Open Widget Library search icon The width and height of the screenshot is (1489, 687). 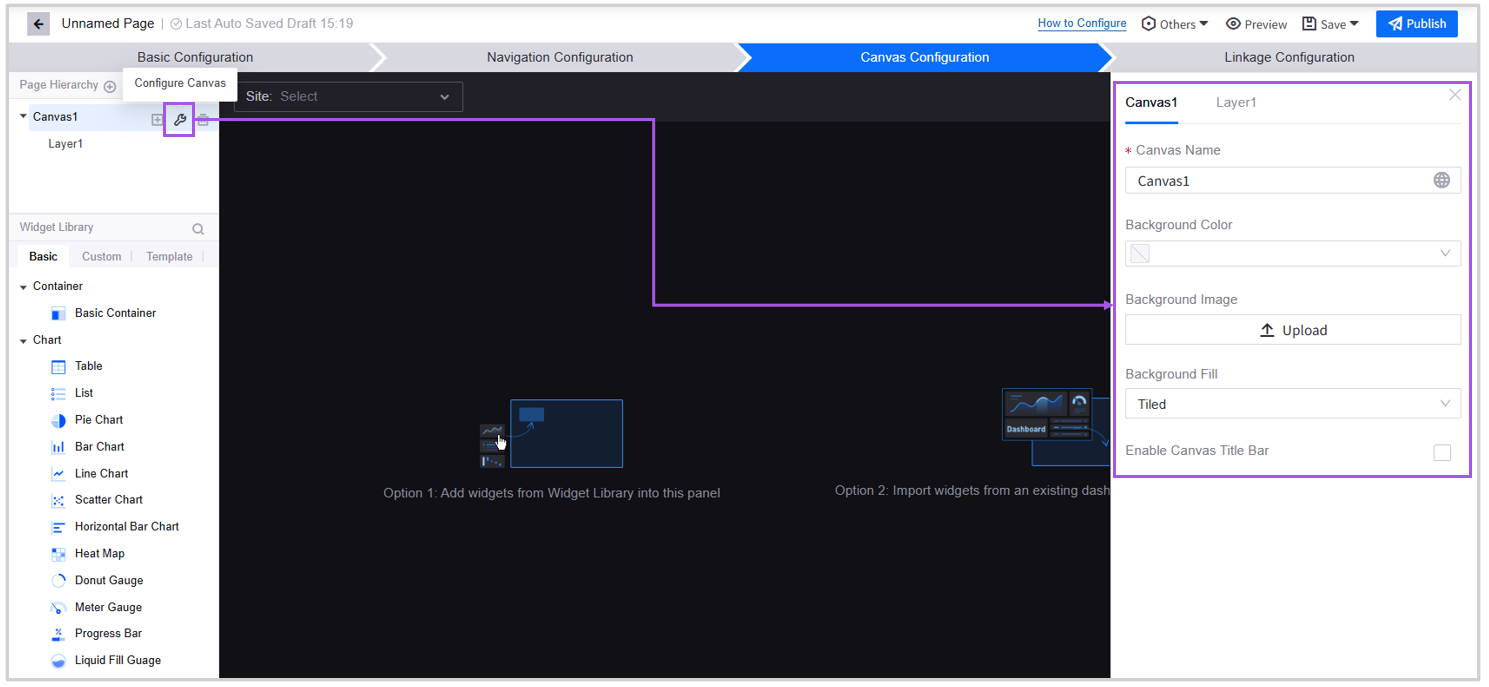tap(198, 229)
